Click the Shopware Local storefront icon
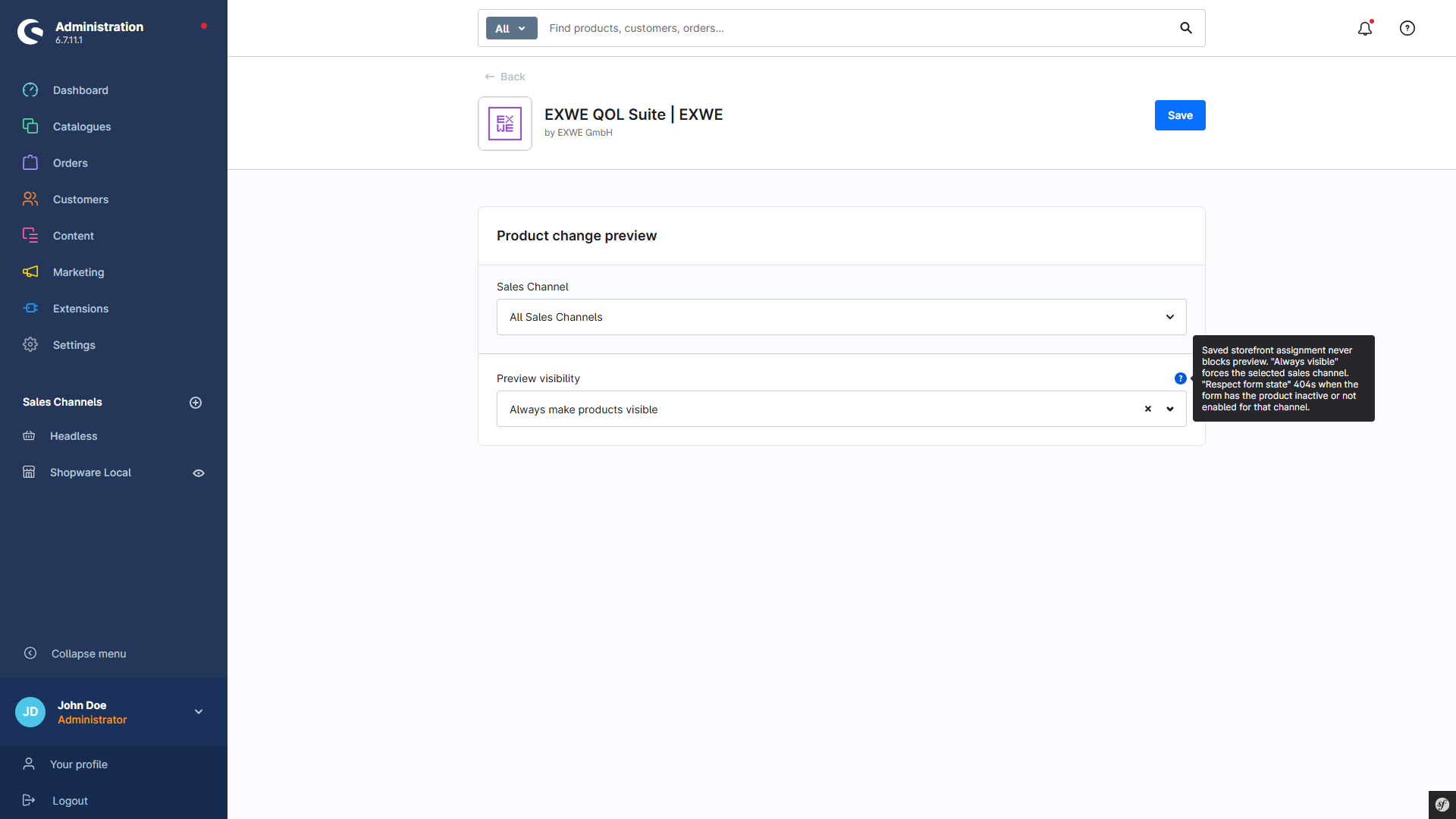 click(29, 472)
